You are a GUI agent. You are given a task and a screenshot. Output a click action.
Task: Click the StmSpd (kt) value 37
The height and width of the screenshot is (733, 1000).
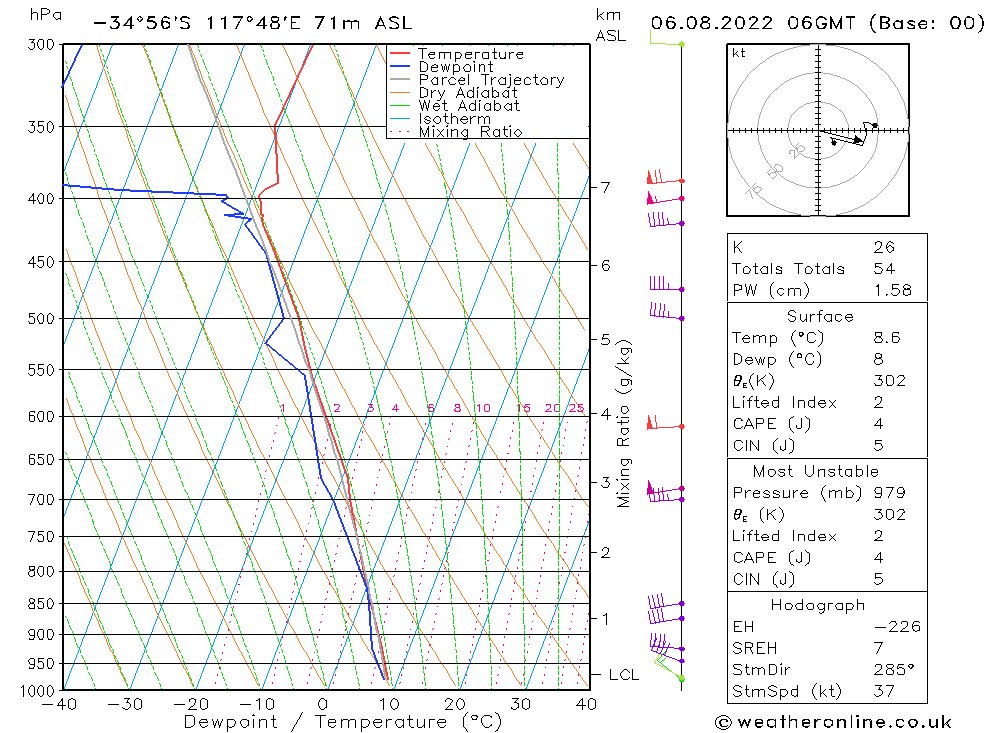[x=884, y=692]
